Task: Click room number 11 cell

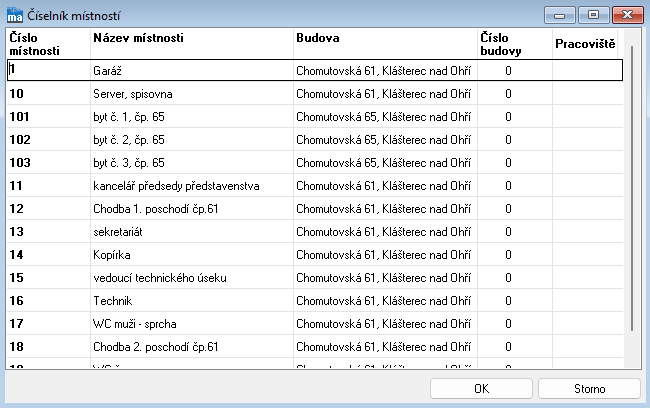Action: [x=49, y=185]
